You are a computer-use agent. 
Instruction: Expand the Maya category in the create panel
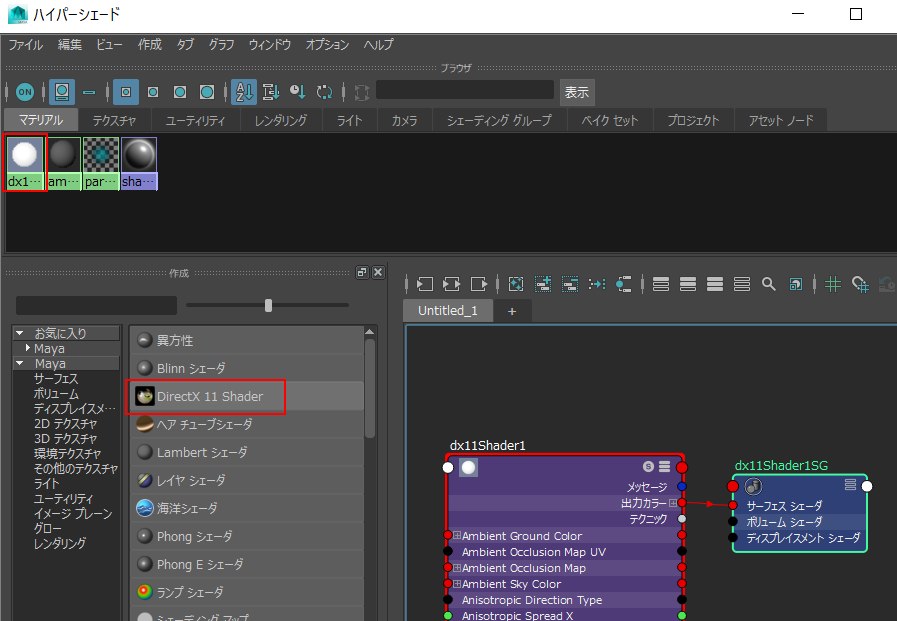click(29, 348)
